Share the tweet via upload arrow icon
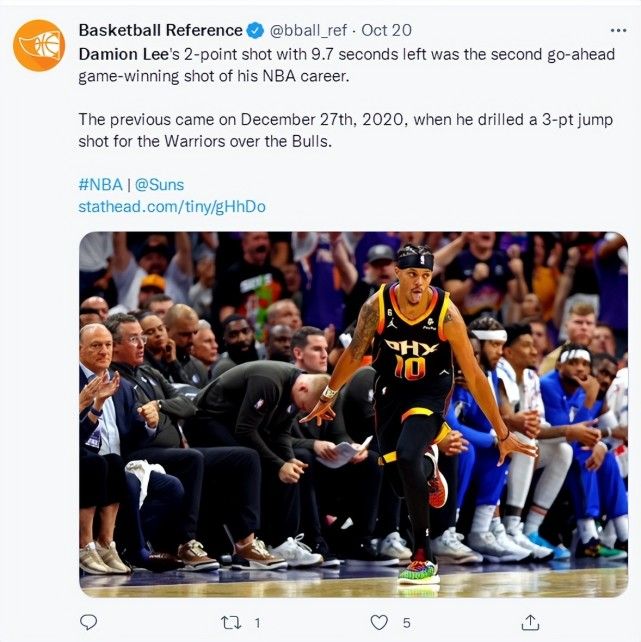The image size is (641, 642). (x=530, y=622)
